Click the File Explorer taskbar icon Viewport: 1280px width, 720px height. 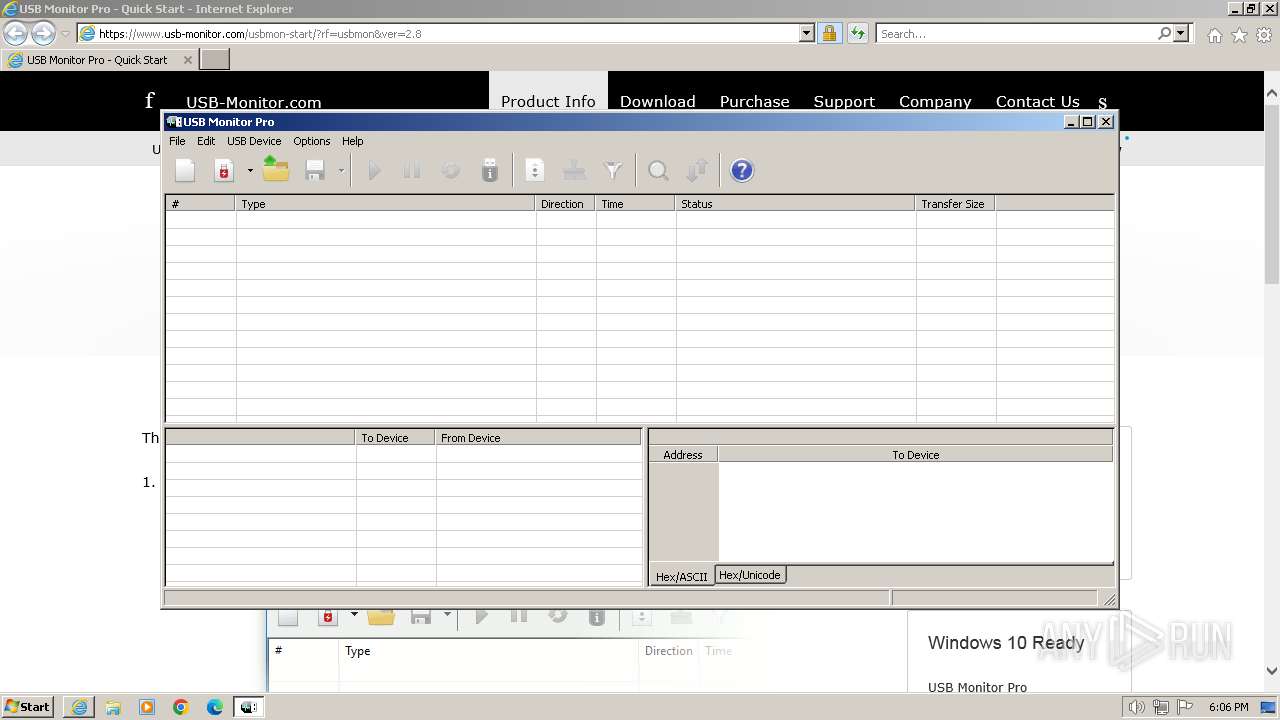coord(113,707)
